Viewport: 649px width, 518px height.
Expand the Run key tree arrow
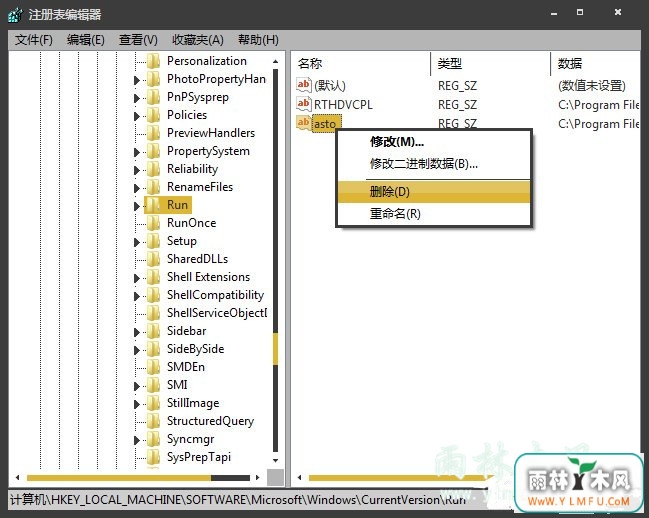click(137, 206)
